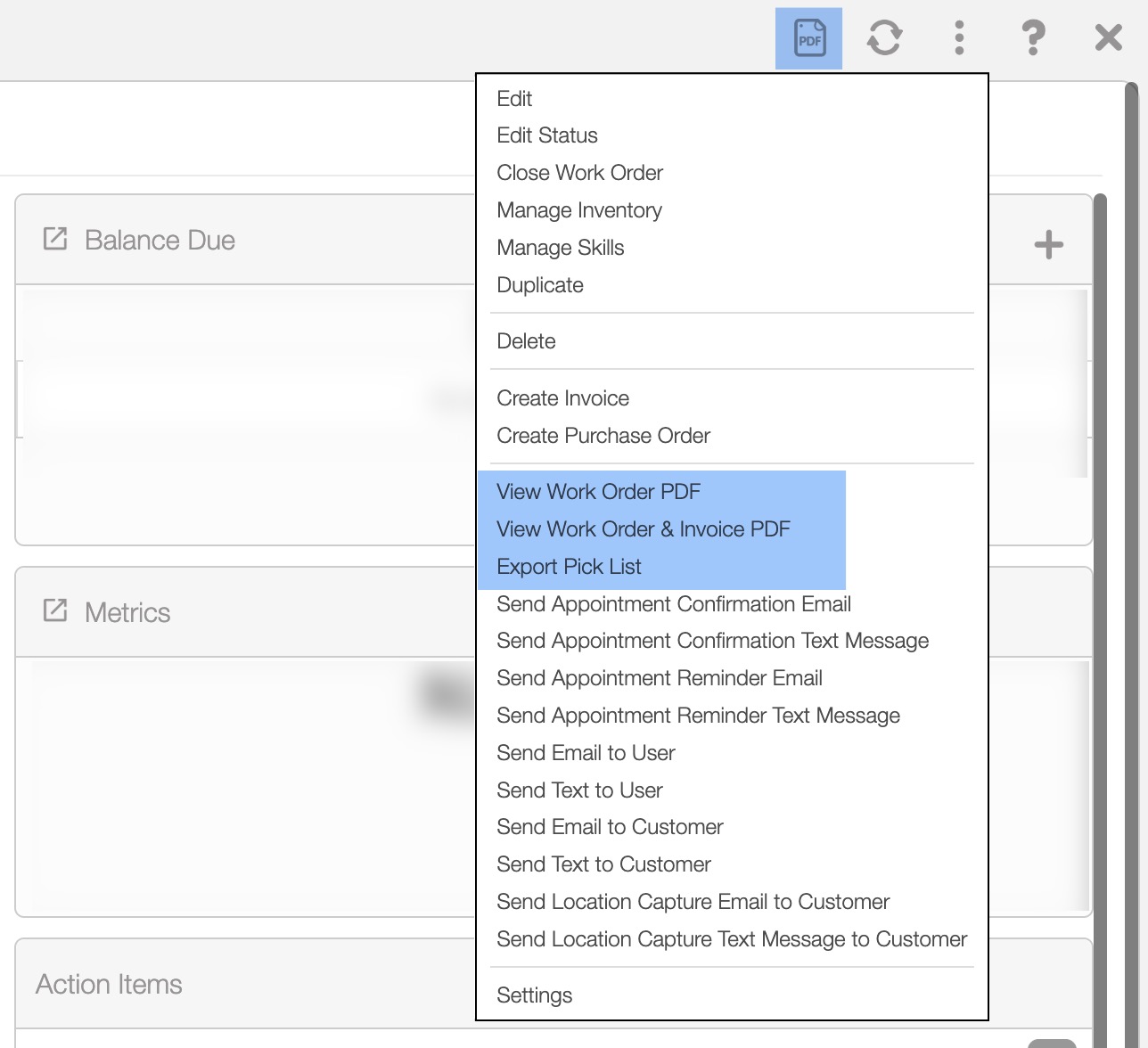Select Export Pick List option
1148x1048 pixels.
click(569, 567)
